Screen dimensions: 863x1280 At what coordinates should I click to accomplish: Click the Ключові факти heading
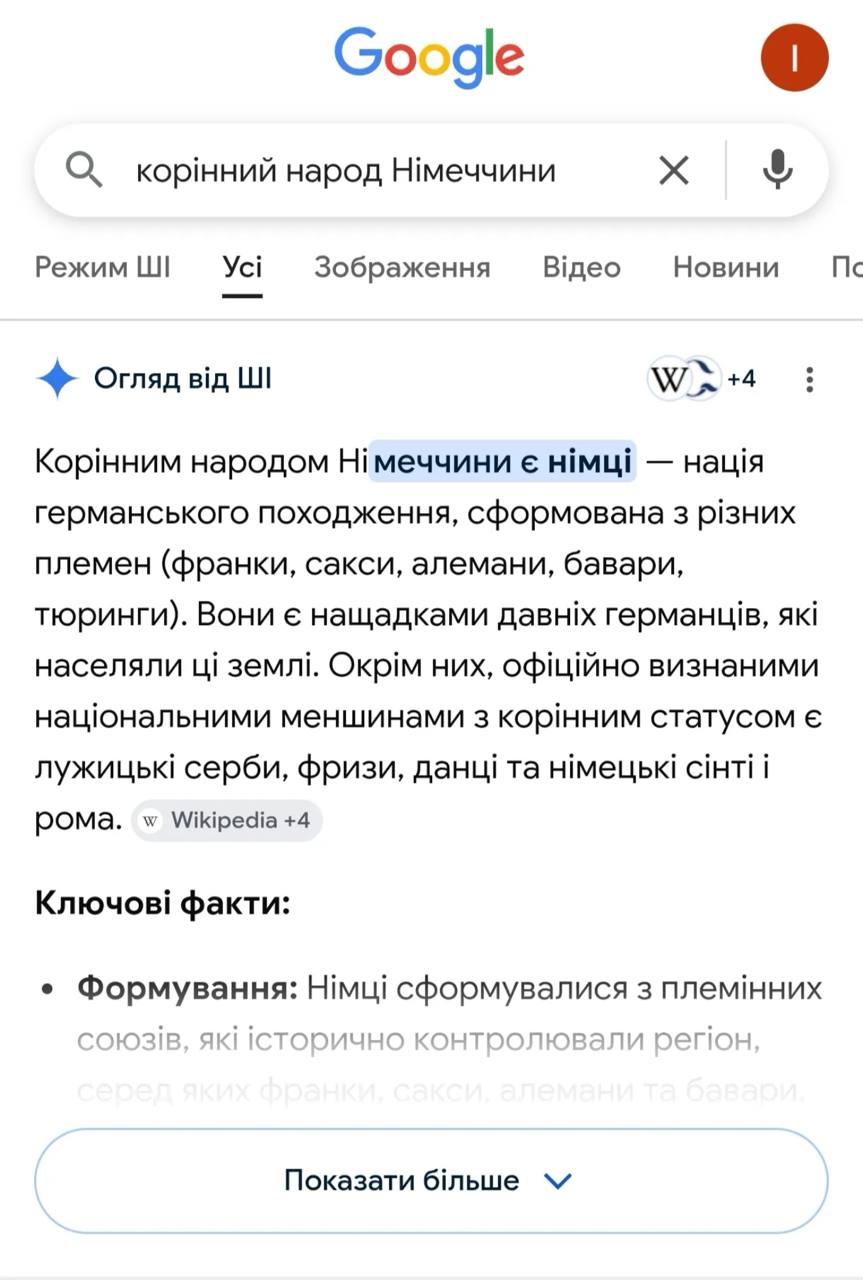pyautogui.click(x=162, y=905)
